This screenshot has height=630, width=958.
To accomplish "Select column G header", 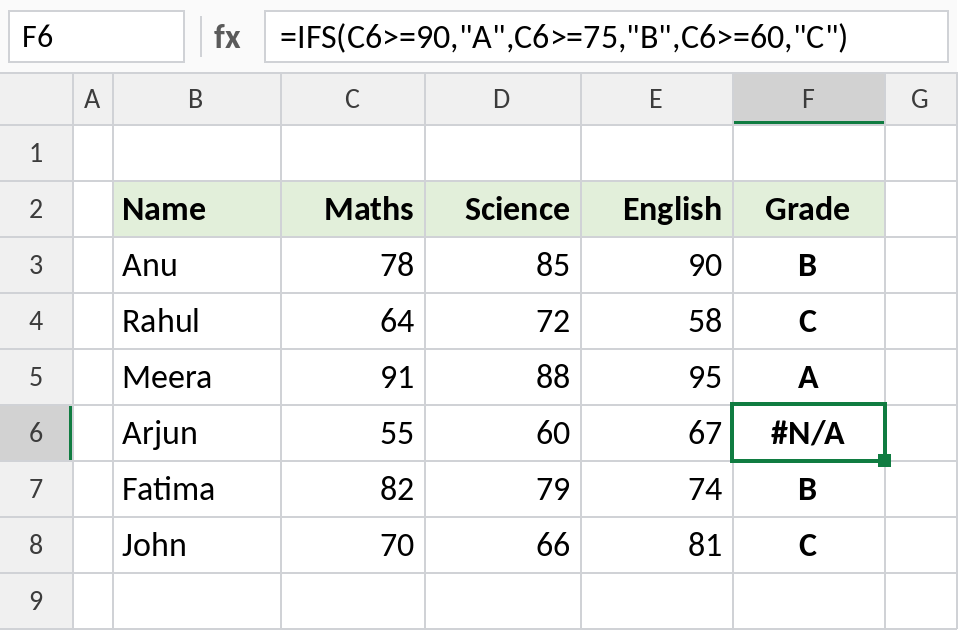I will (921, 99).
